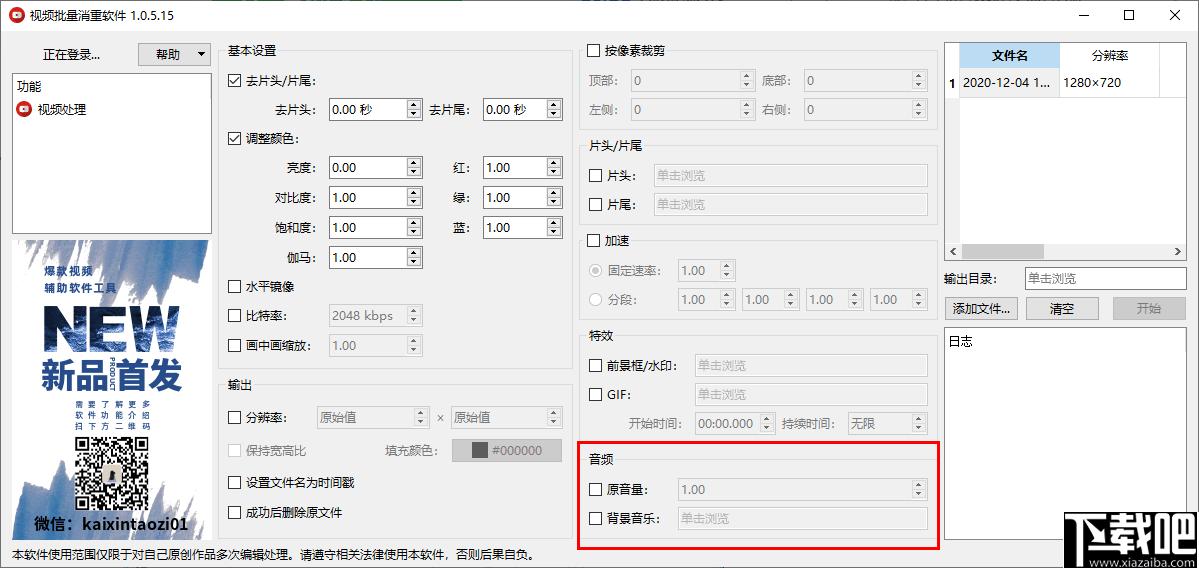The width and height of the screenshot is (1199, 568).
Task: Toggle the 去片头/片尾 checkbox
Action: tap(235, 80)
